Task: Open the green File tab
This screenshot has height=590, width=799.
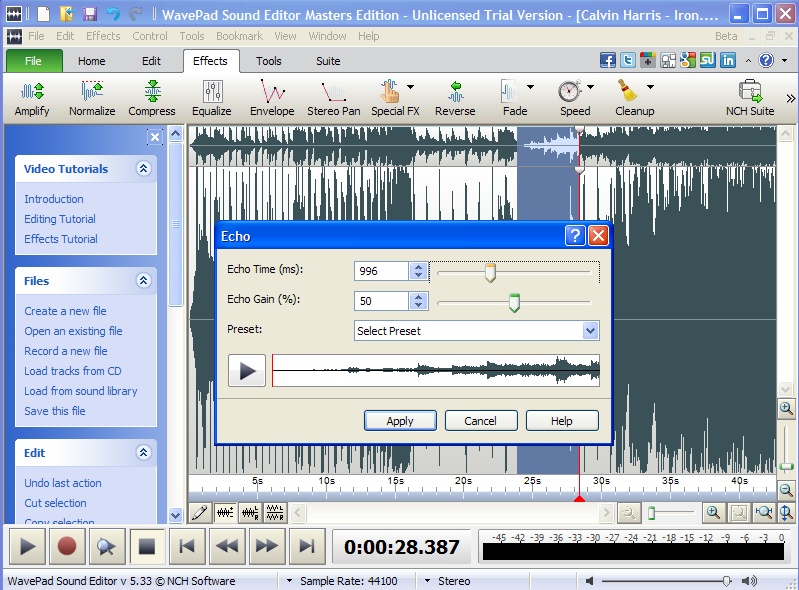Action: coord(34,61)
